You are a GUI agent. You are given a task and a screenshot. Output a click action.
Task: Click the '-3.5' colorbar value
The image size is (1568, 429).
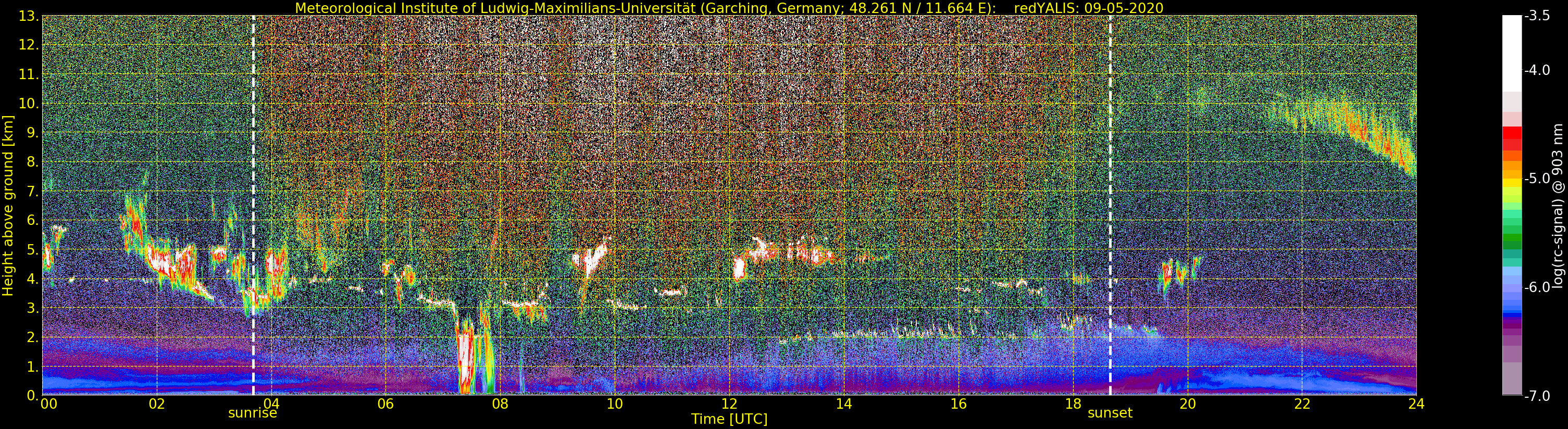[x=1537, y=16]
